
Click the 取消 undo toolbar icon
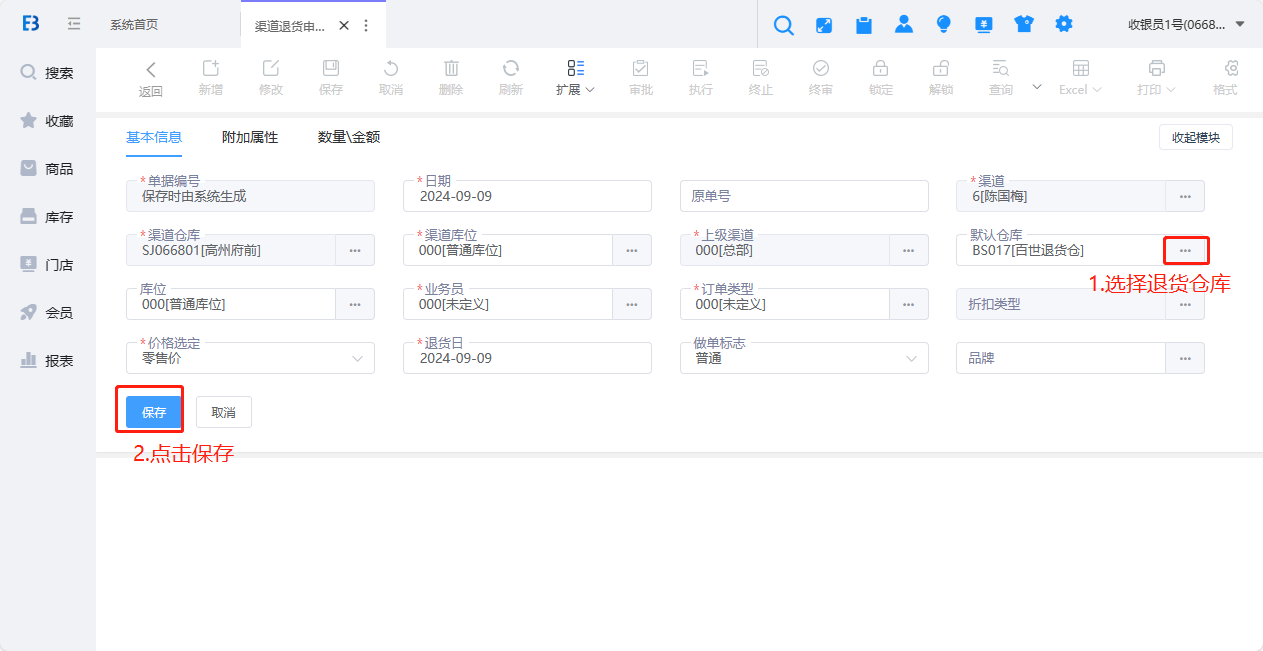[391, 68]
